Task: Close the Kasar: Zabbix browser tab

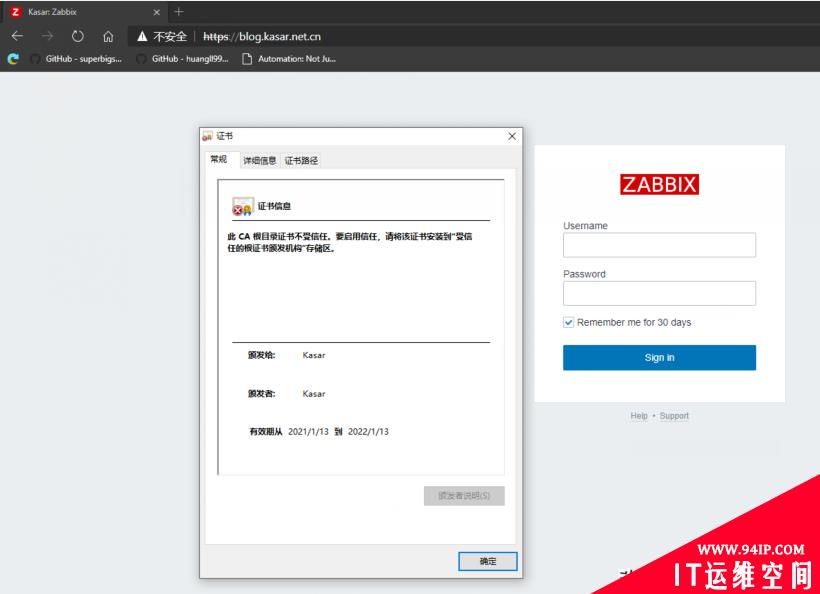Action: click(x=156, y=12)
